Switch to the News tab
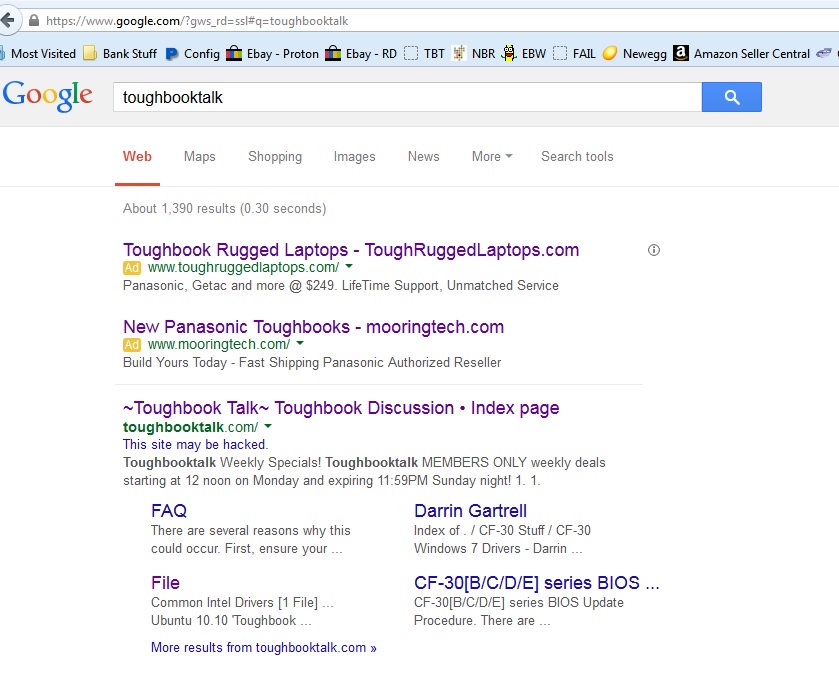 (423, 157)
